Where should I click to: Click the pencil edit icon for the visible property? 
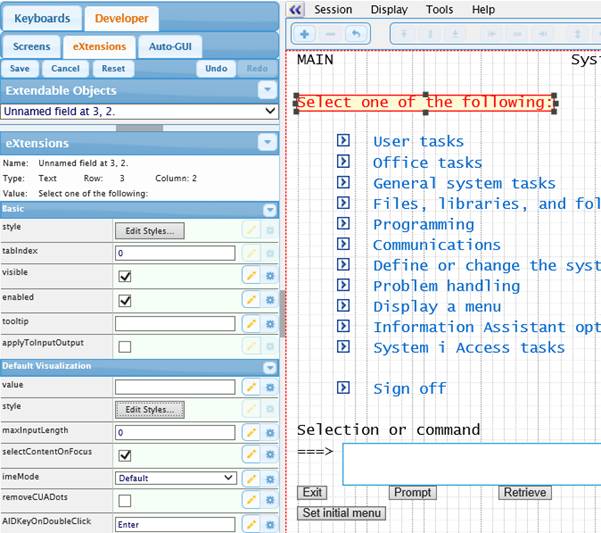(251, 277)
